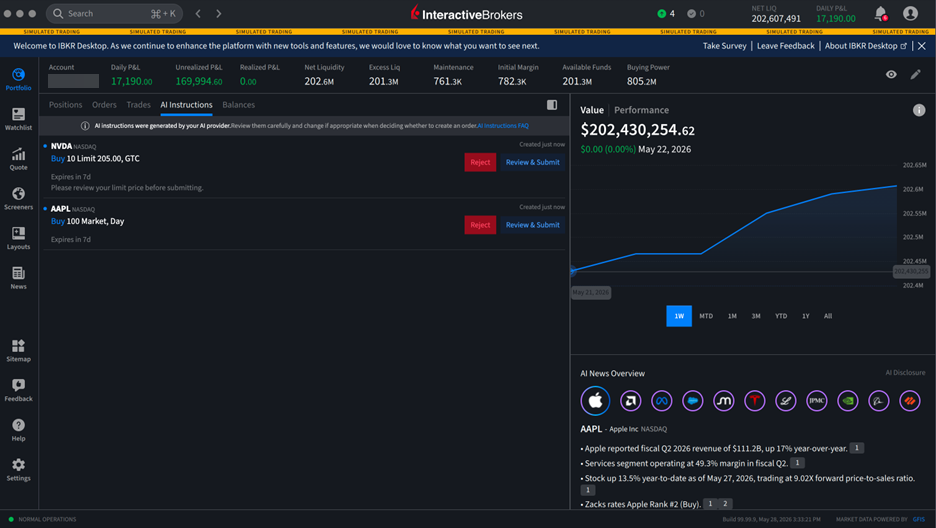Screen dimensions: 936x528
Task: Open the AI Instructions FAQ link
Action: 503,126
